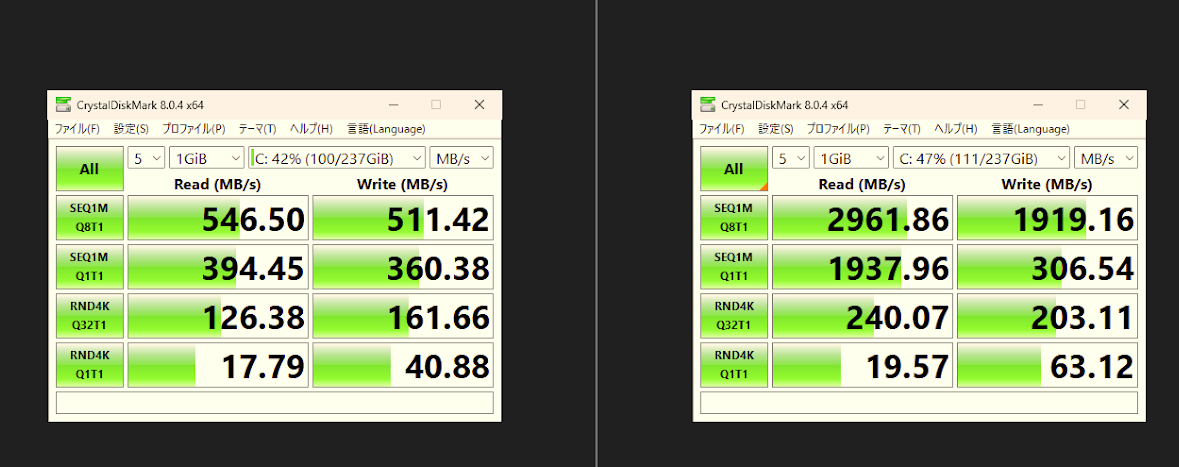The width and height of the screenshot is (1179, 467).
Task: Open test count dropdown in left window
Action: (147, 158)
